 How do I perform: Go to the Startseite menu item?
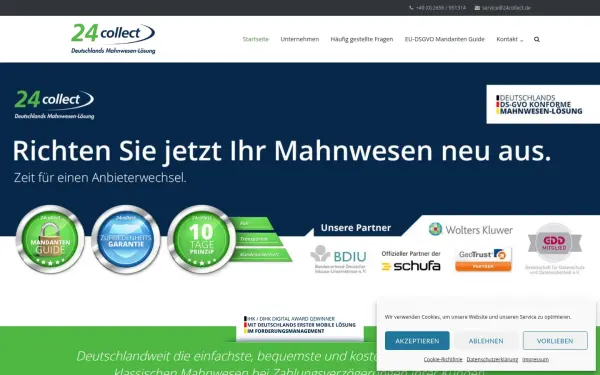[256, 39]
